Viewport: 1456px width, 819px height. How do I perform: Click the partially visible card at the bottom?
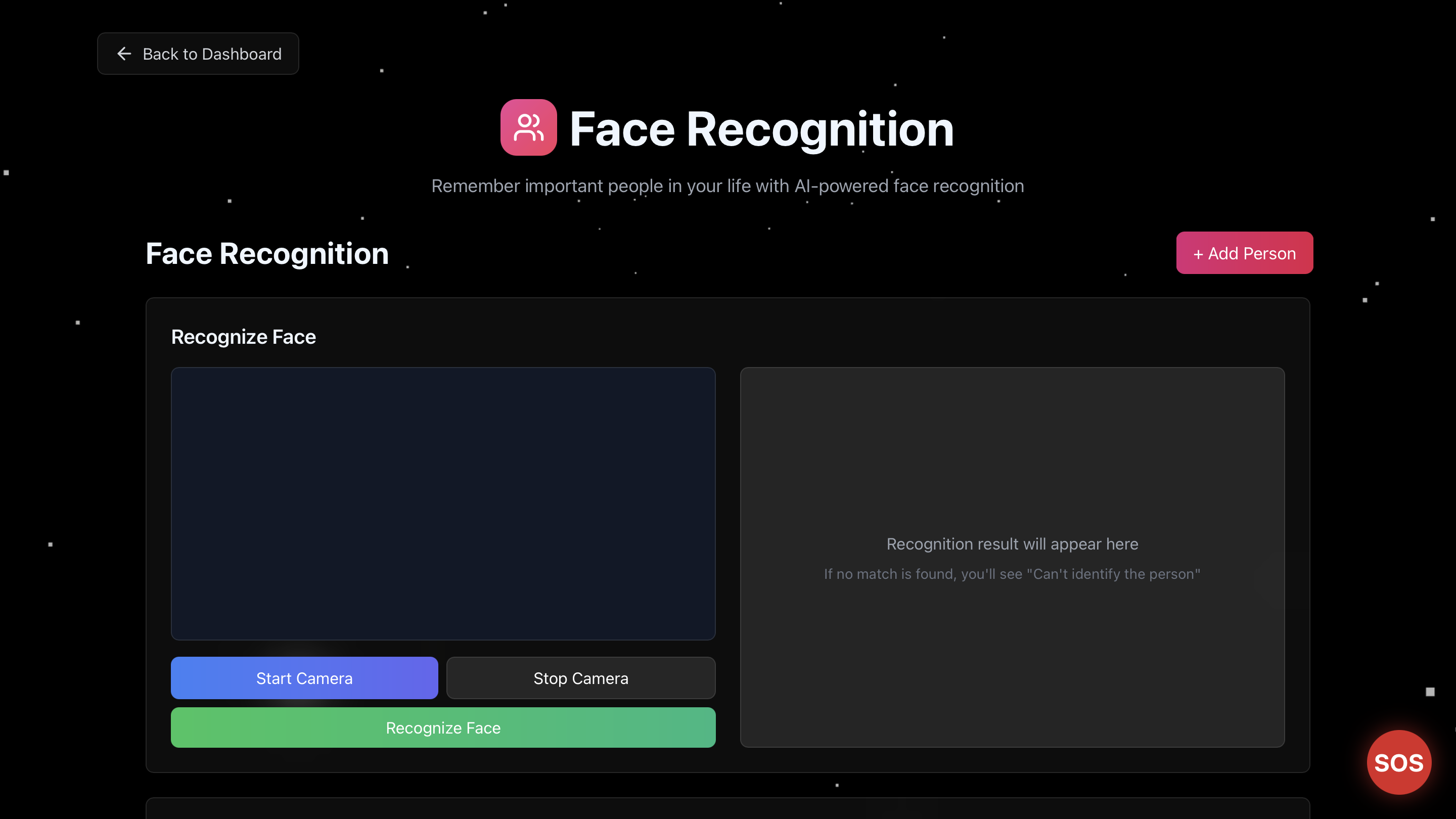click(727, 809)
